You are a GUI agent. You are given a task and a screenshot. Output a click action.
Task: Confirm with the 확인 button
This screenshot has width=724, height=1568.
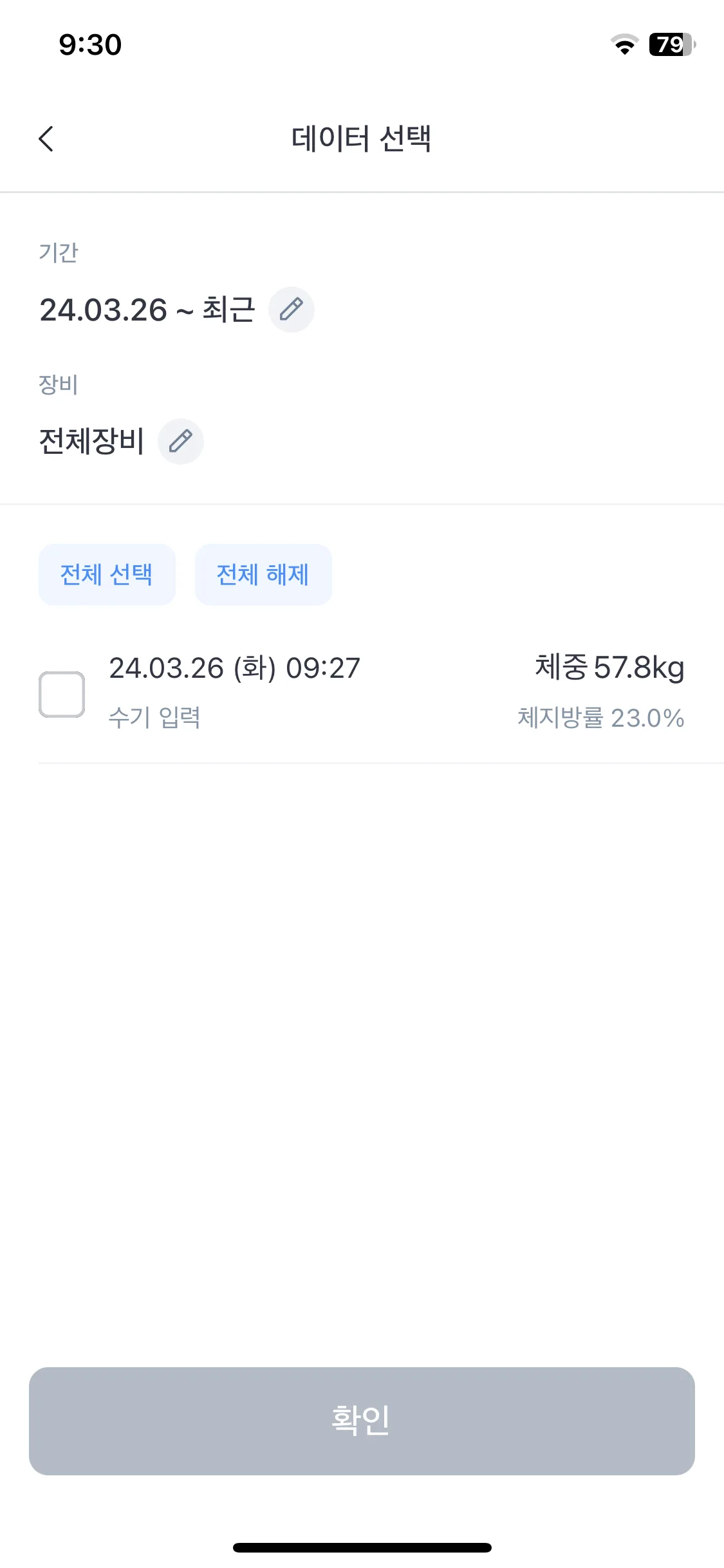362,1421
